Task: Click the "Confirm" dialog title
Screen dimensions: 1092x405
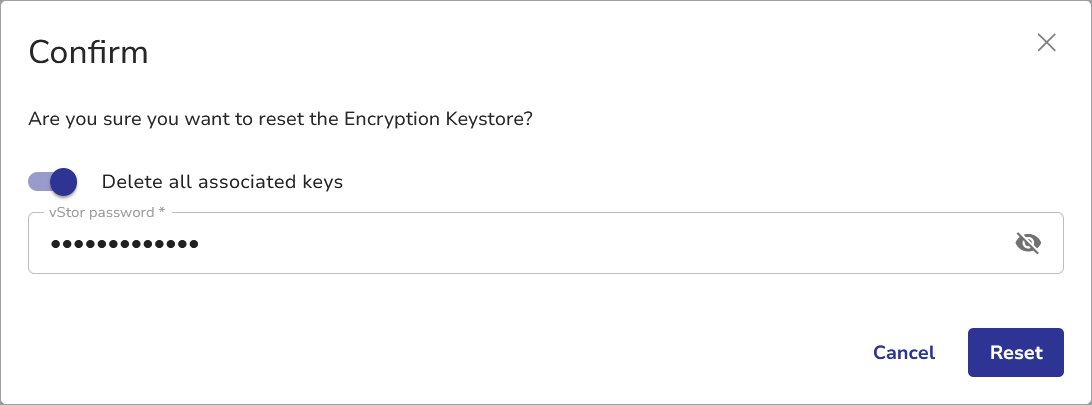Action: click(88, 52)
